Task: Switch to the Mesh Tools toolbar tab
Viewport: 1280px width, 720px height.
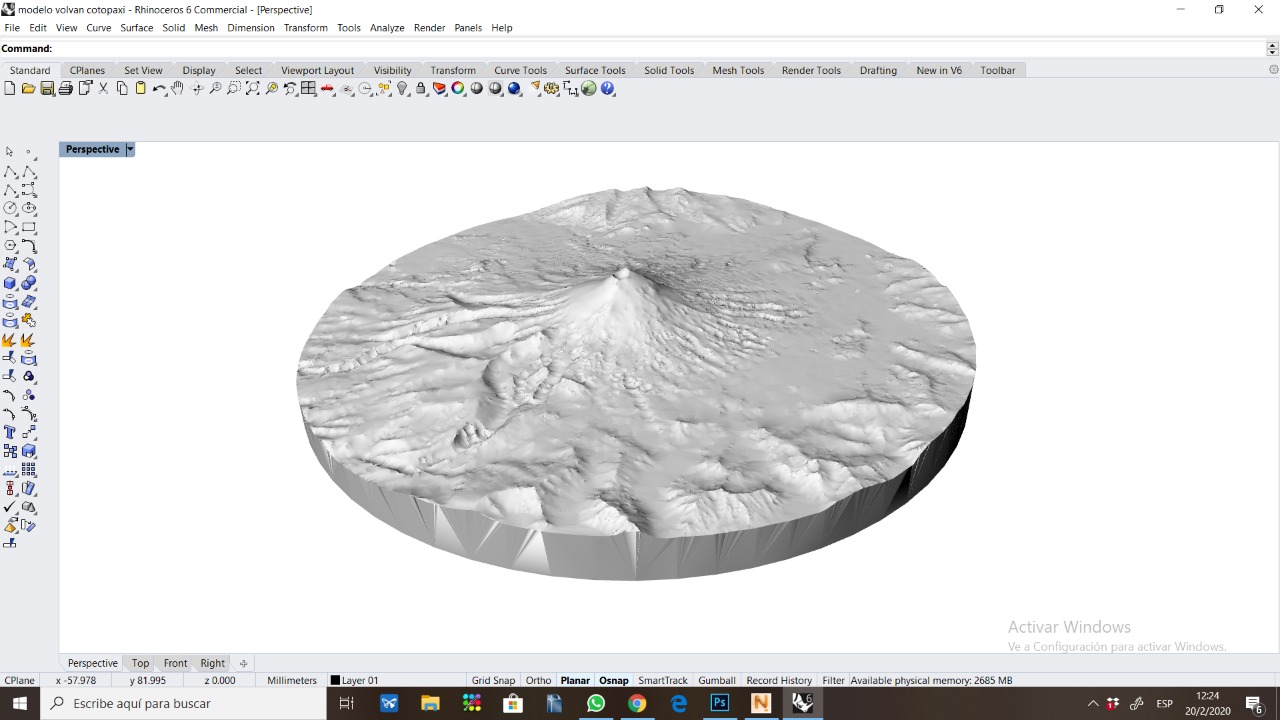Action: [x=738, y=70]
